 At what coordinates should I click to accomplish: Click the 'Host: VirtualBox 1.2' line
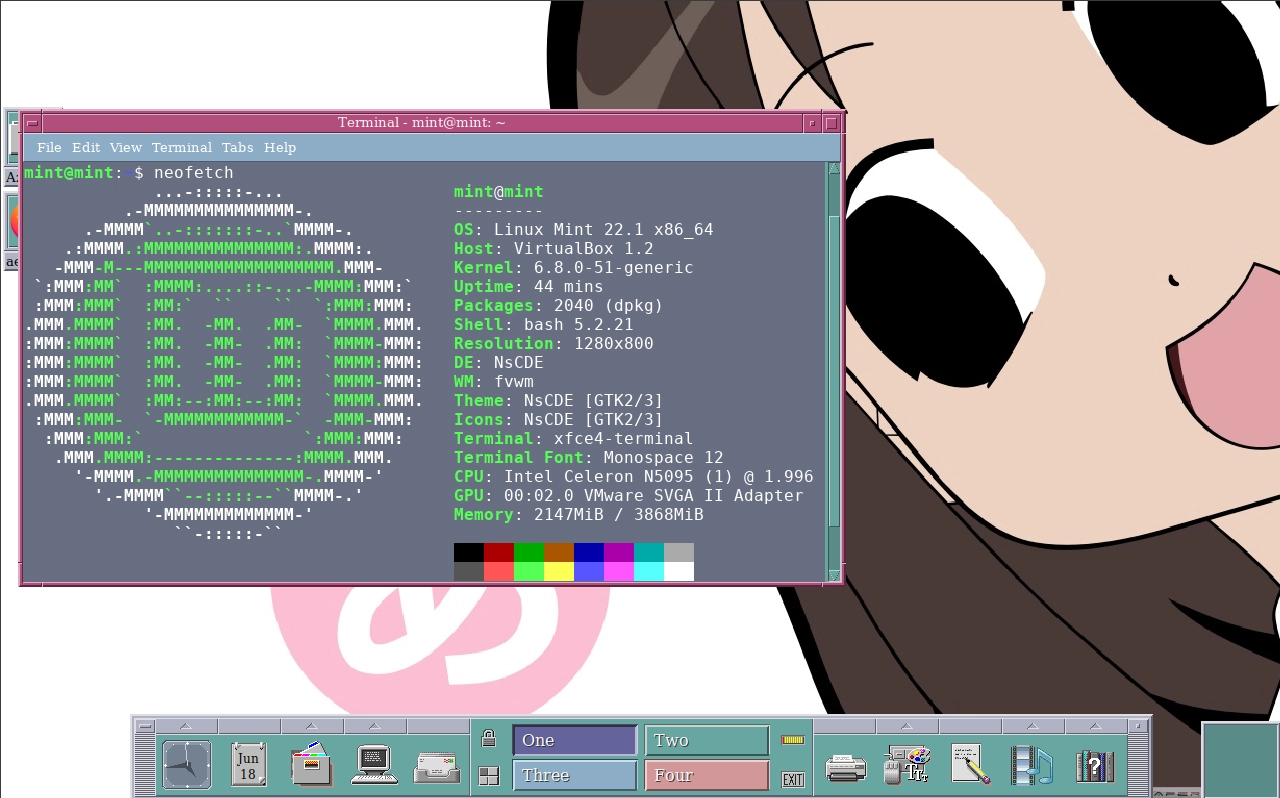(554, 249)
